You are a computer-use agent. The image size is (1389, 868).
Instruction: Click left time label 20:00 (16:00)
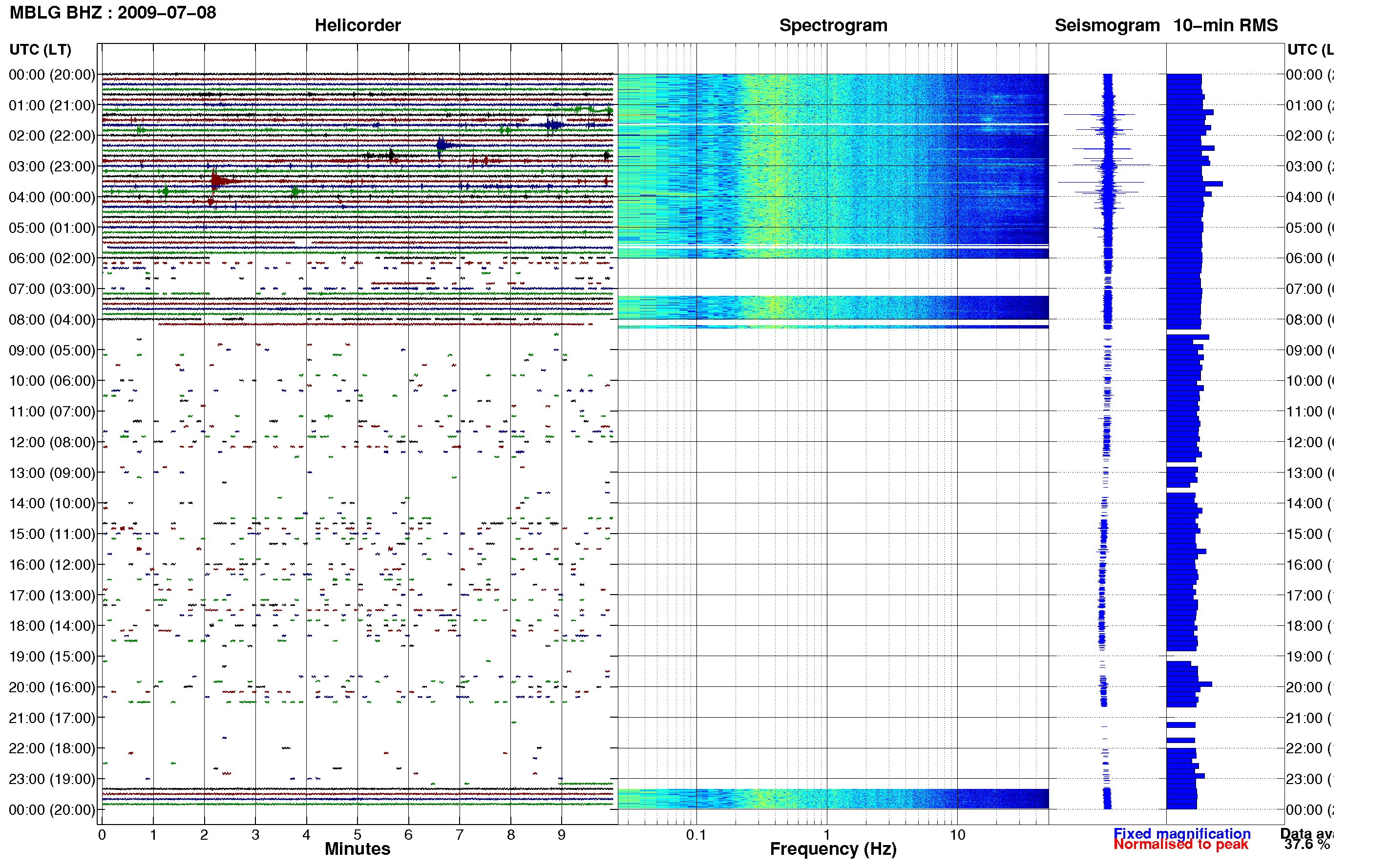[x=52, y=687]
